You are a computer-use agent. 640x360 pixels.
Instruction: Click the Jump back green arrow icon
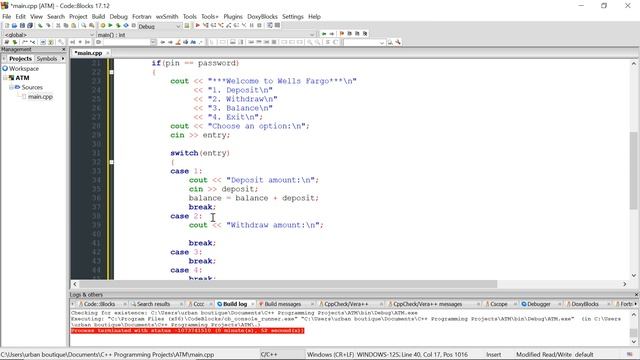pos(324,34)
